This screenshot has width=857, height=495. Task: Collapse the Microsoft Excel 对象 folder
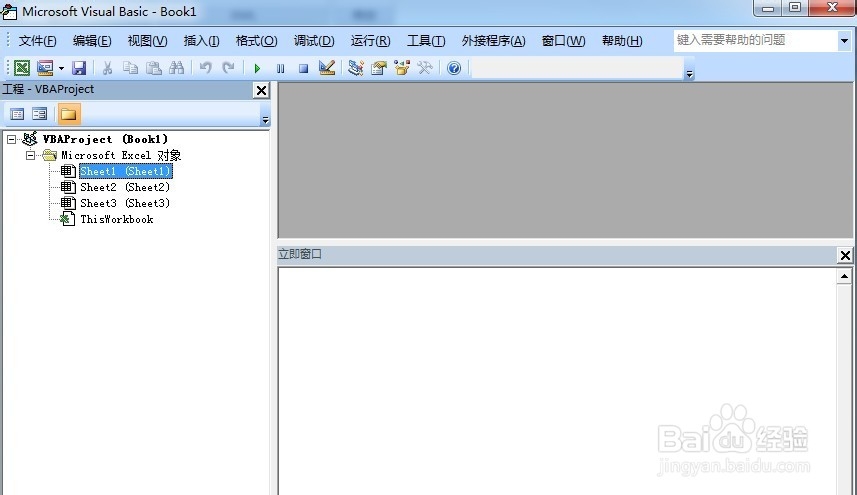(31, 155)
